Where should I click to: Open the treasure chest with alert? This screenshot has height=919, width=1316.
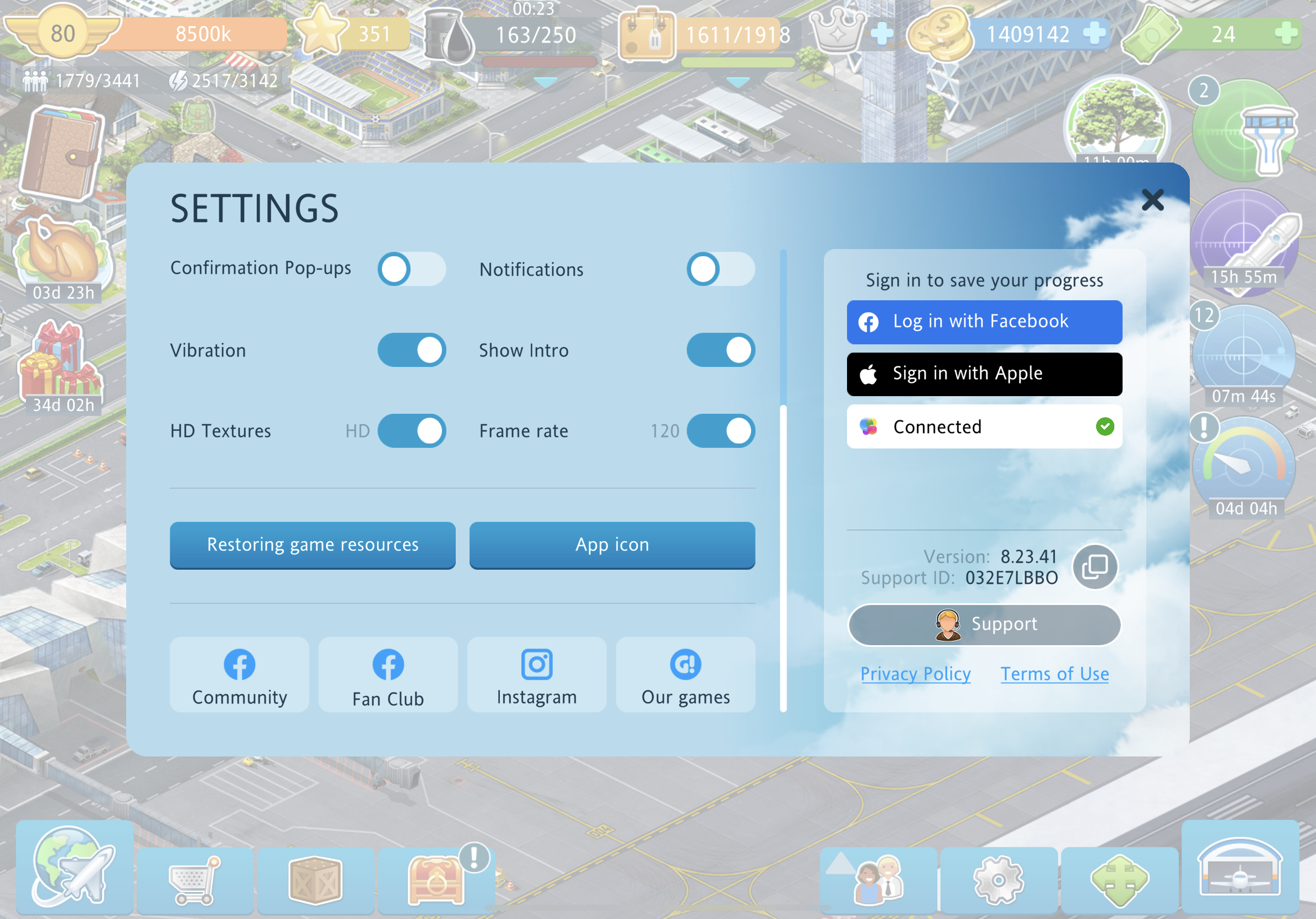[436, 880]
